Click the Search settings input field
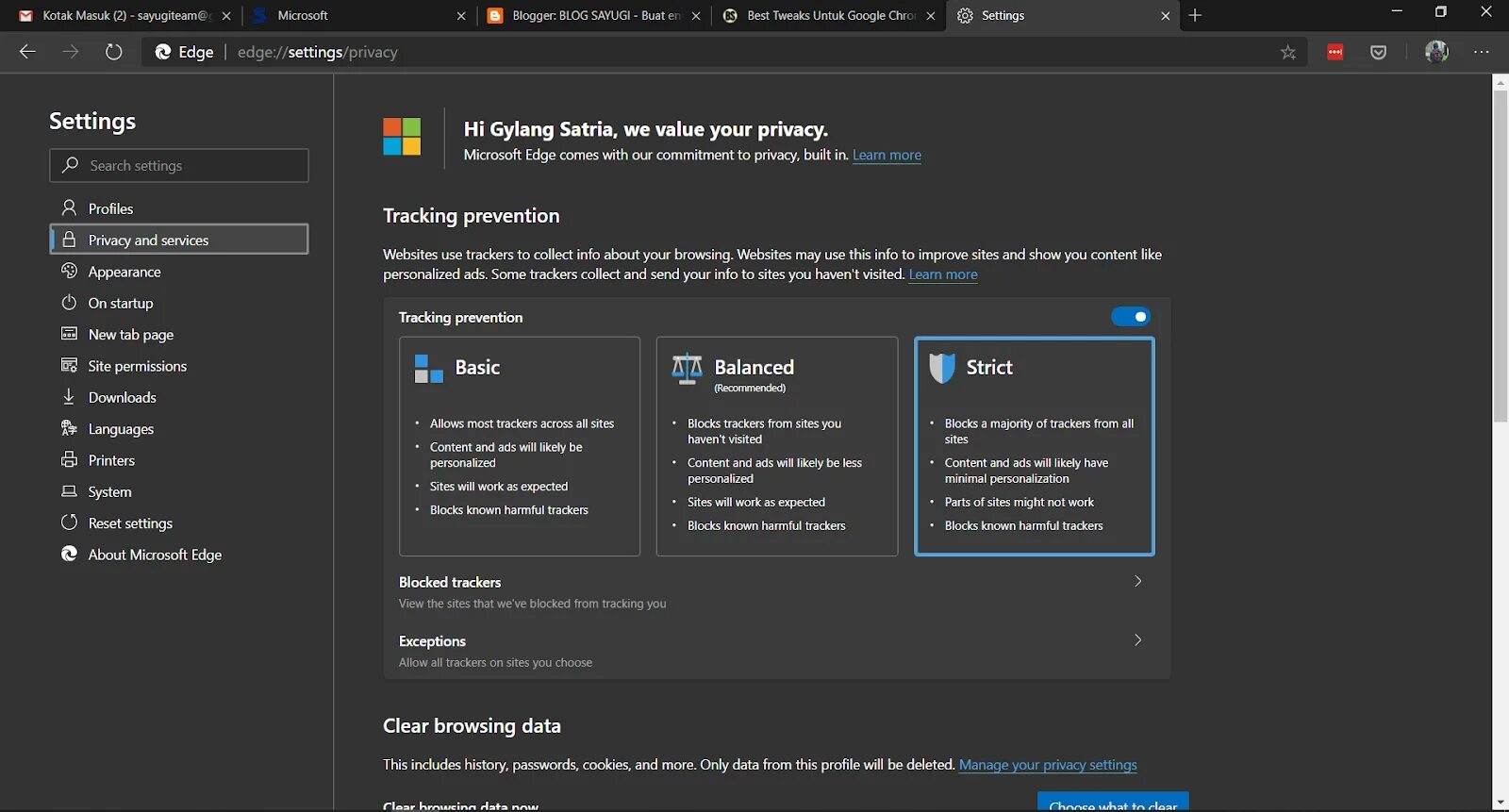The height and width of the screenshot is (812, 1509). click(x=179, y=165)
